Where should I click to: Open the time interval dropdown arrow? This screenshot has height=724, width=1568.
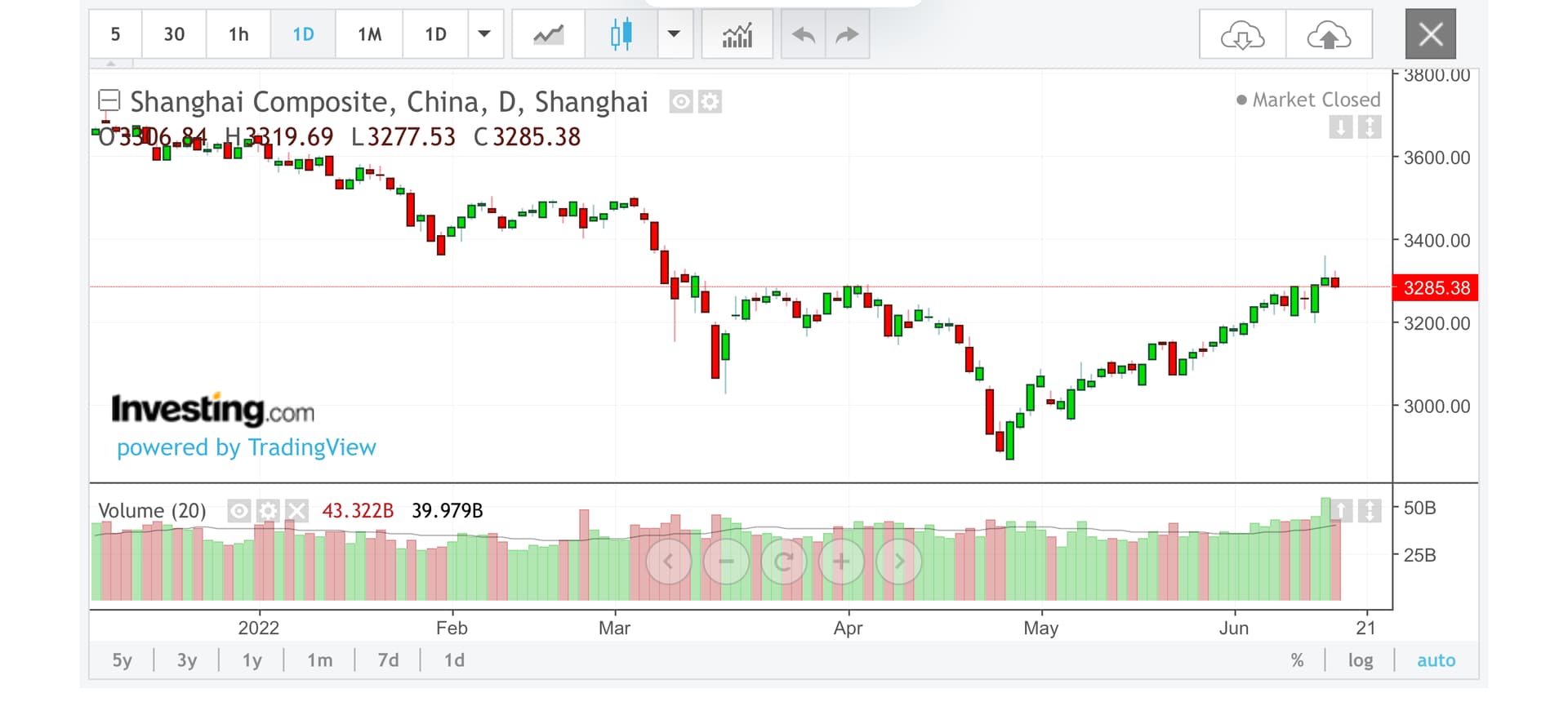pos(484,34)
